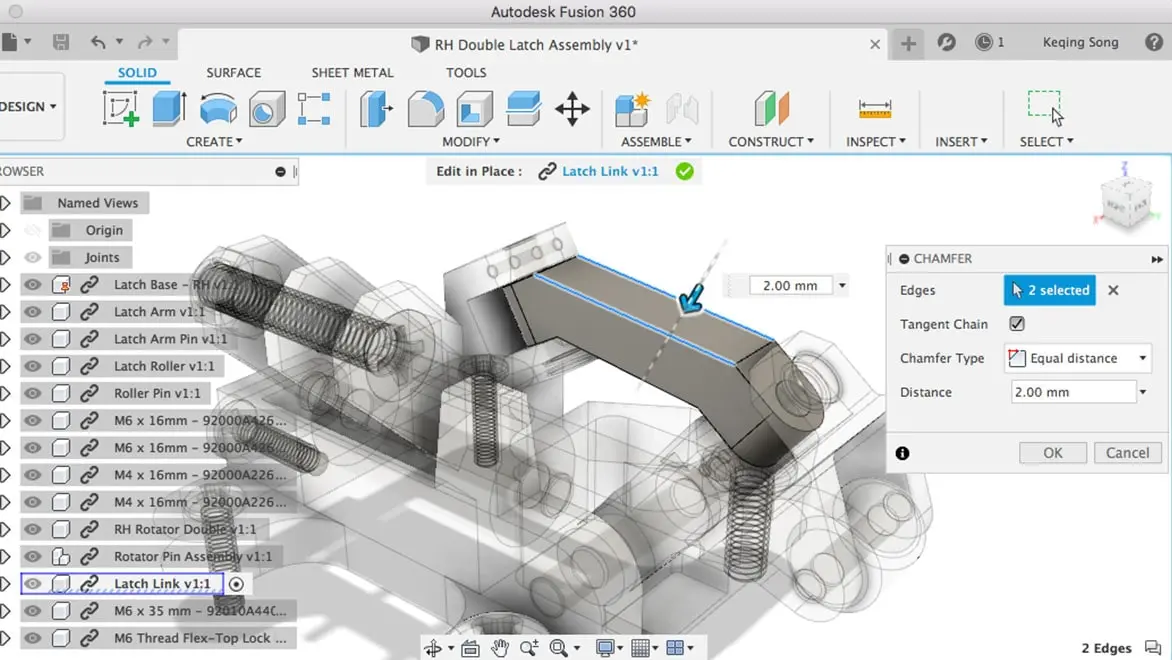
Task: Open the Keqing Song account menu
Action: [x=1080, y=43]
